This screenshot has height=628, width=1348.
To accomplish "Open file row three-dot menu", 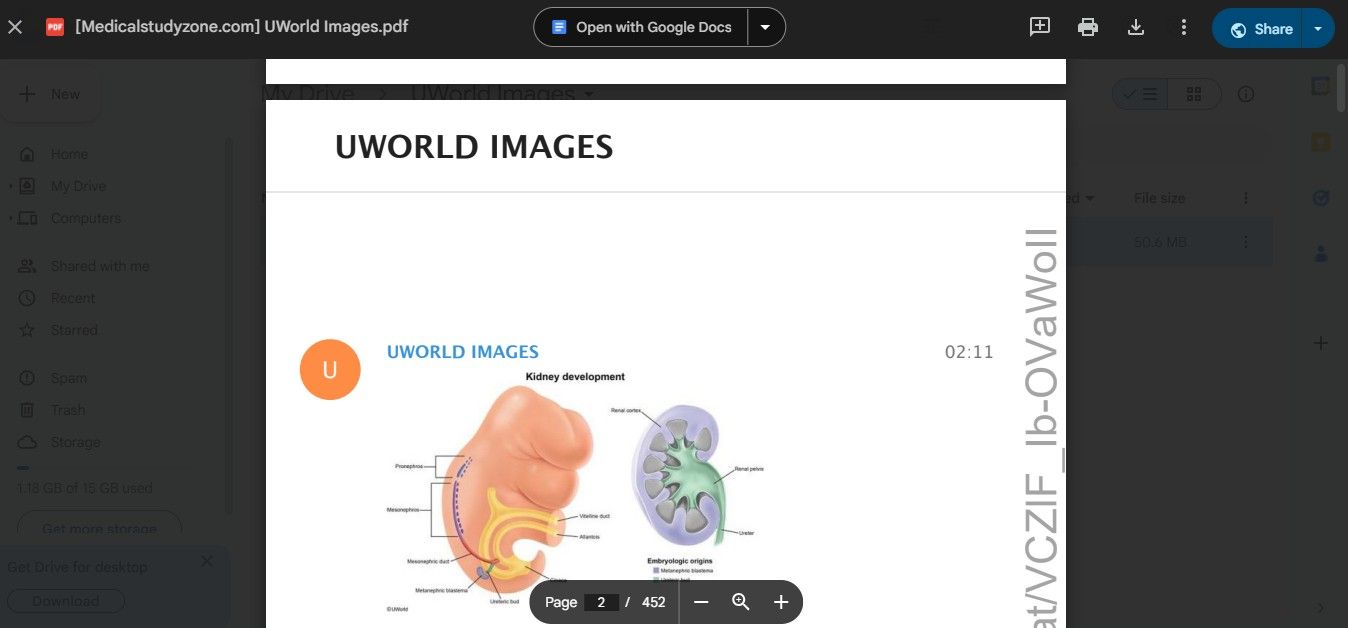I will click(x=1245, y=242).
